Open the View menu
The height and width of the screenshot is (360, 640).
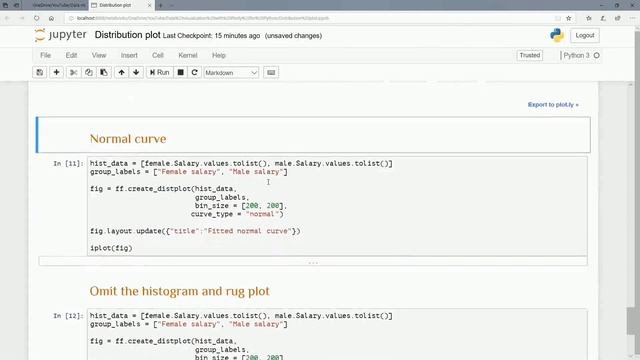click(99, 55)
